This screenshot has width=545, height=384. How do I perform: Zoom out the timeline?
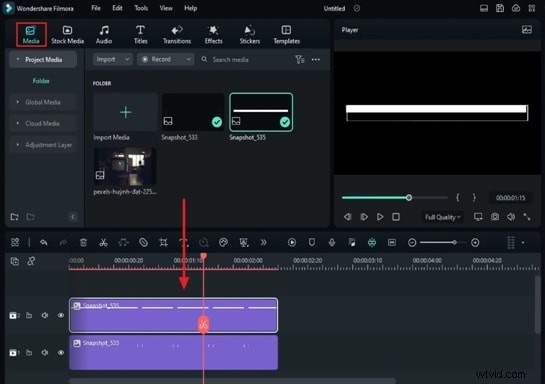pos(412,243)
